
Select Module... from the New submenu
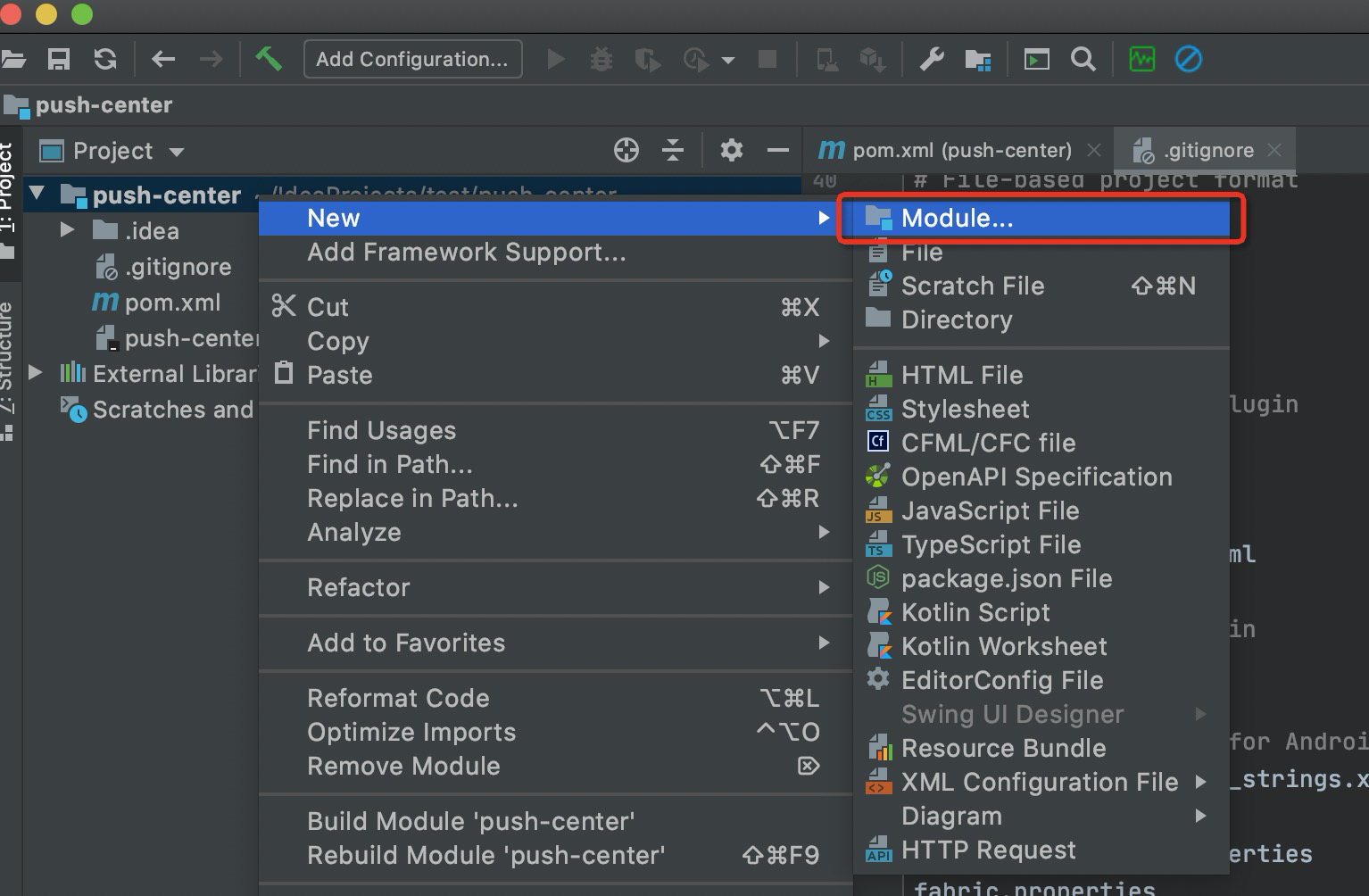[957, 219]
